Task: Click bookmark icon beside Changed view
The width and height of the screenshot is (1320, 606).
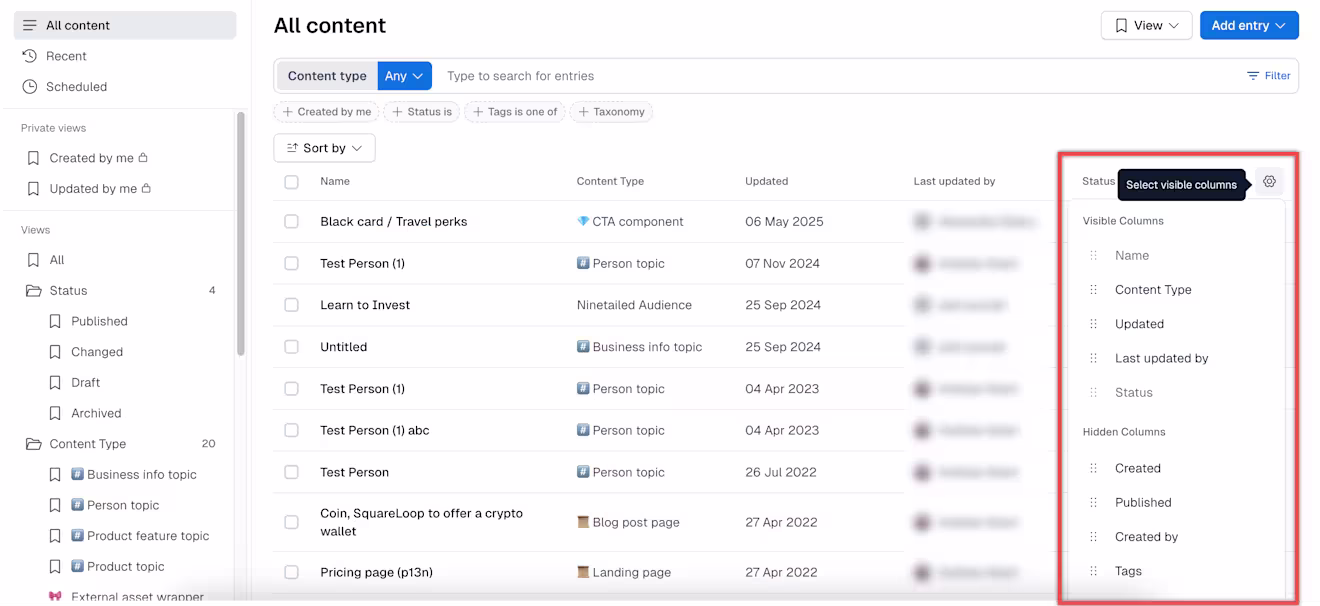Action: coord(55,352)
